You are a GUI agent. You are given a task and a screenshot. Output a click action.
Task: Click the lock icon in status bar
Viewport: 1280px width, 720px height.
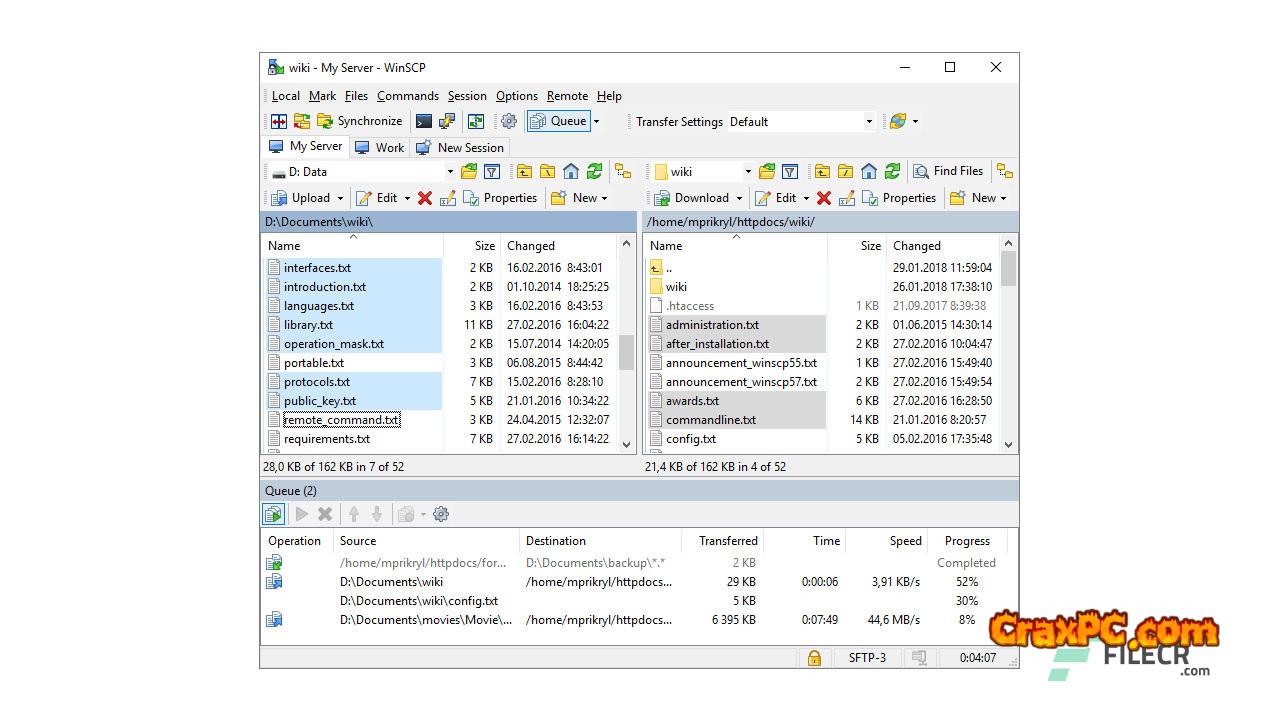814,658
